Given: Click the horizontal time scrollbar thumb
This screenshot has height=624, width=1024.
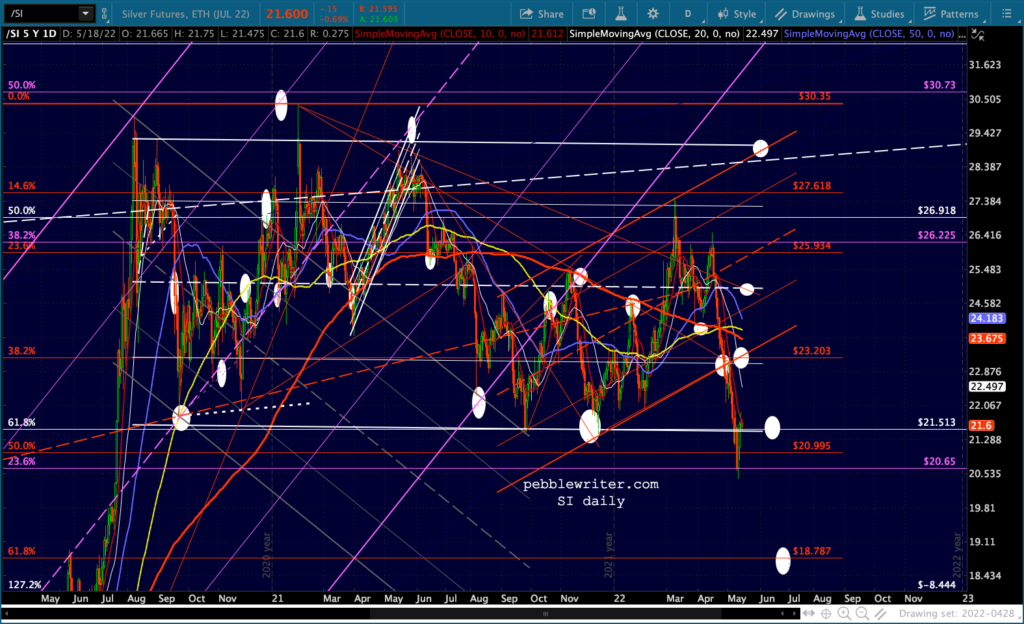Looking at the screenshot, I should click(545, 614).
